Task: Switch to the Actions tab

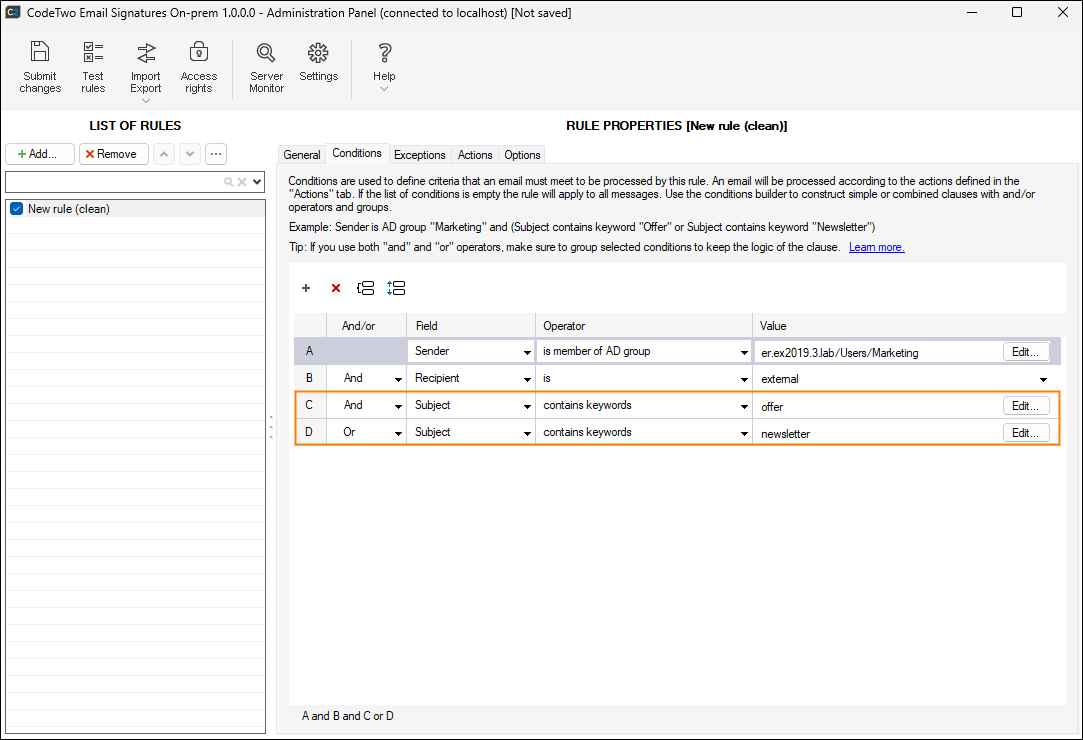Action: 475,155
